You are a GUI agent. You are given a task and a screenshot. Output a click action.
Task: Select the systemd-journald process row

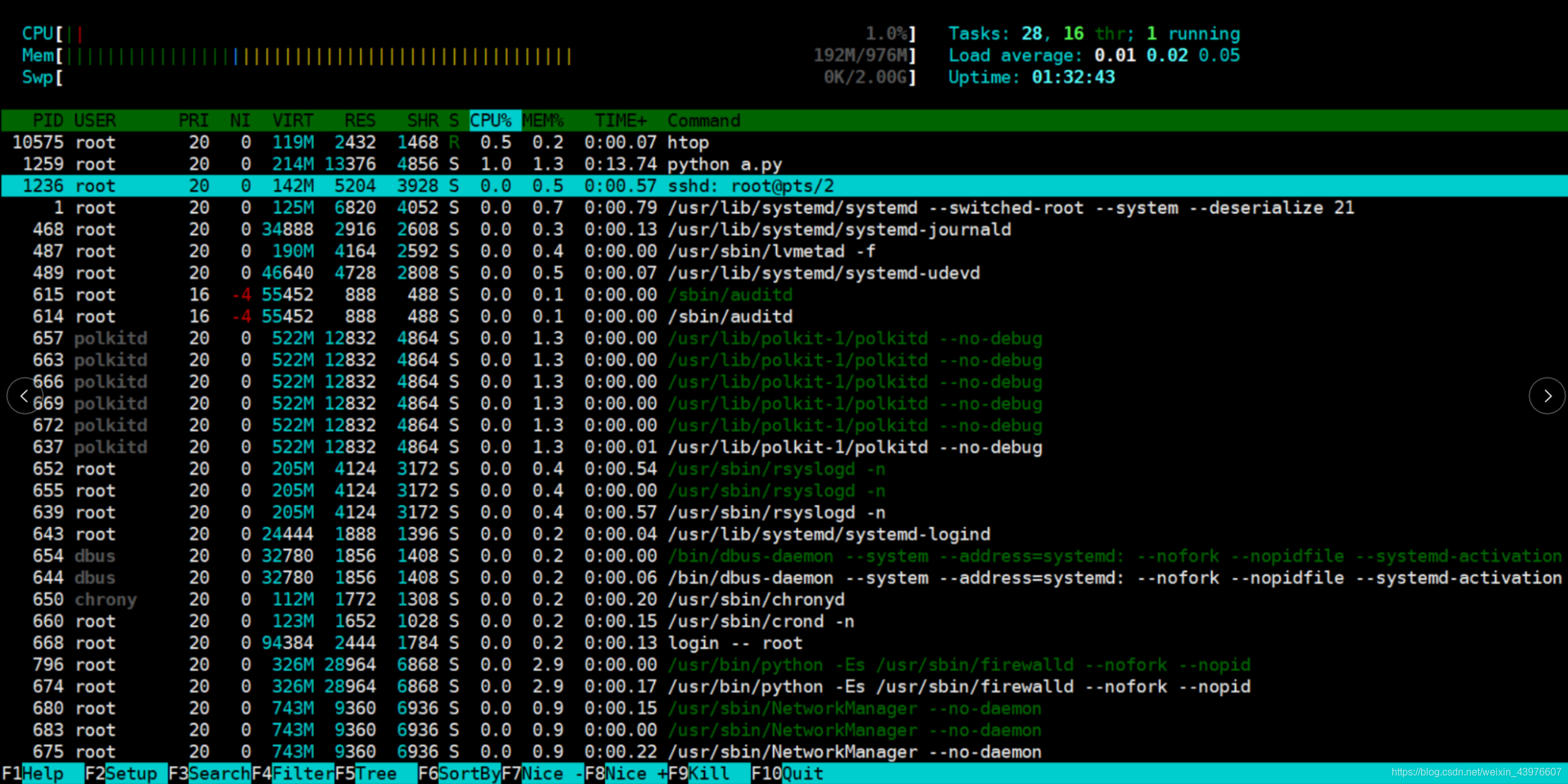pyautogui.click(x=784, y=229)
